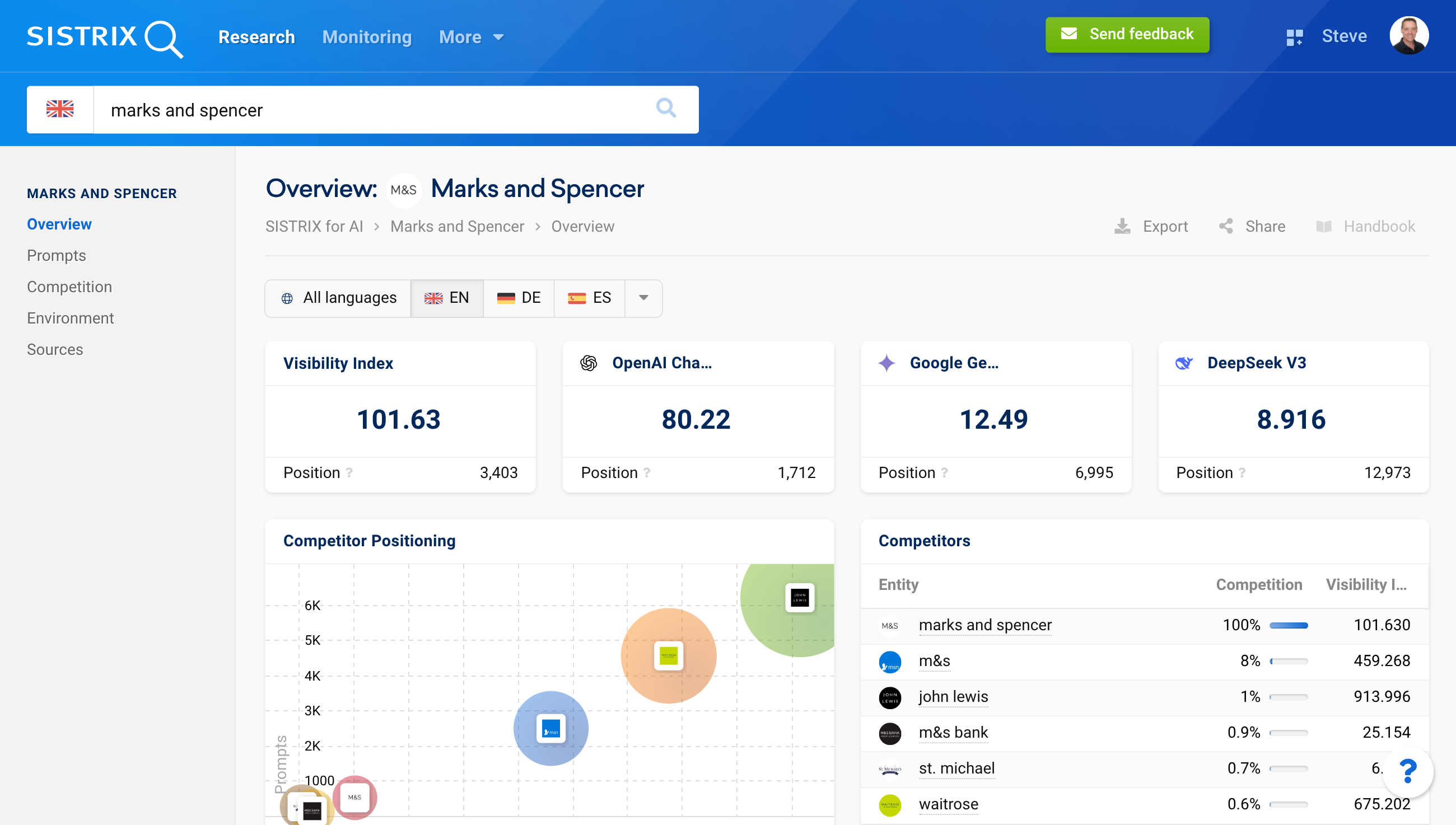Click the m&s competition progress bar
Image resolution: width=1456 pixels, height=825 pixels.
[1288, 660]
